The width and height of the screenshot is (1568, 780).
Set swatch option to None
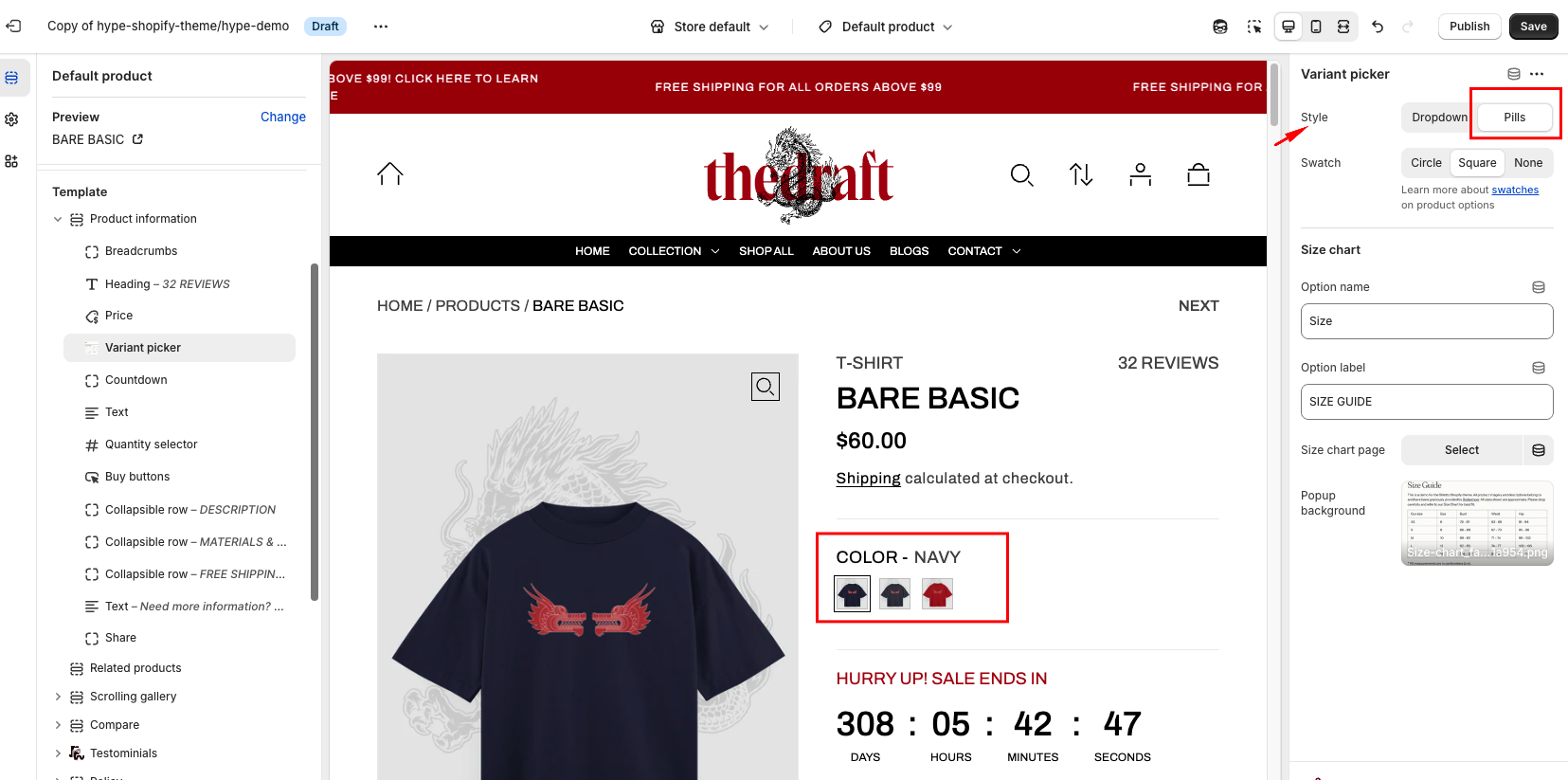1528,163
